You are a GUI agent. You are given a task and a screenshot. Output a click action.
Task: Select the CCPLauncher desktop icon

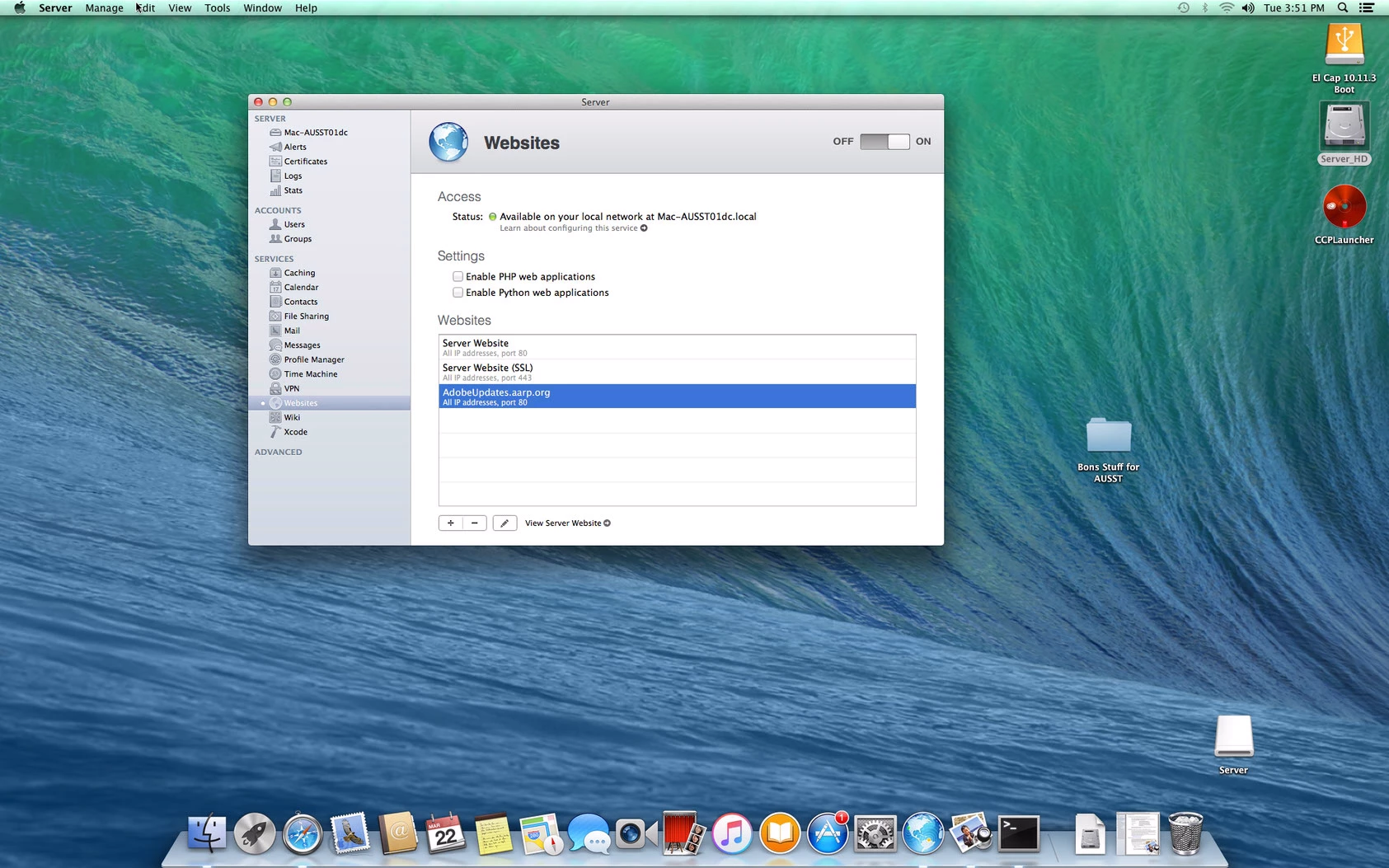pos(1344,214)
